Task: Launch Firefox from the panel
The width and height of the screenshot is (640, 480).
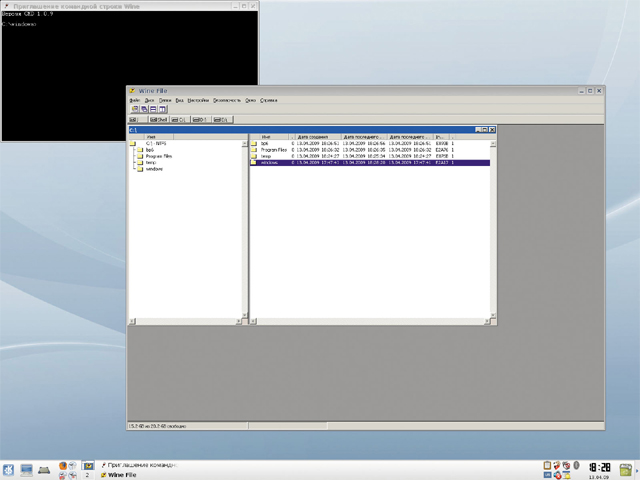Action: (x=62, y=466)
